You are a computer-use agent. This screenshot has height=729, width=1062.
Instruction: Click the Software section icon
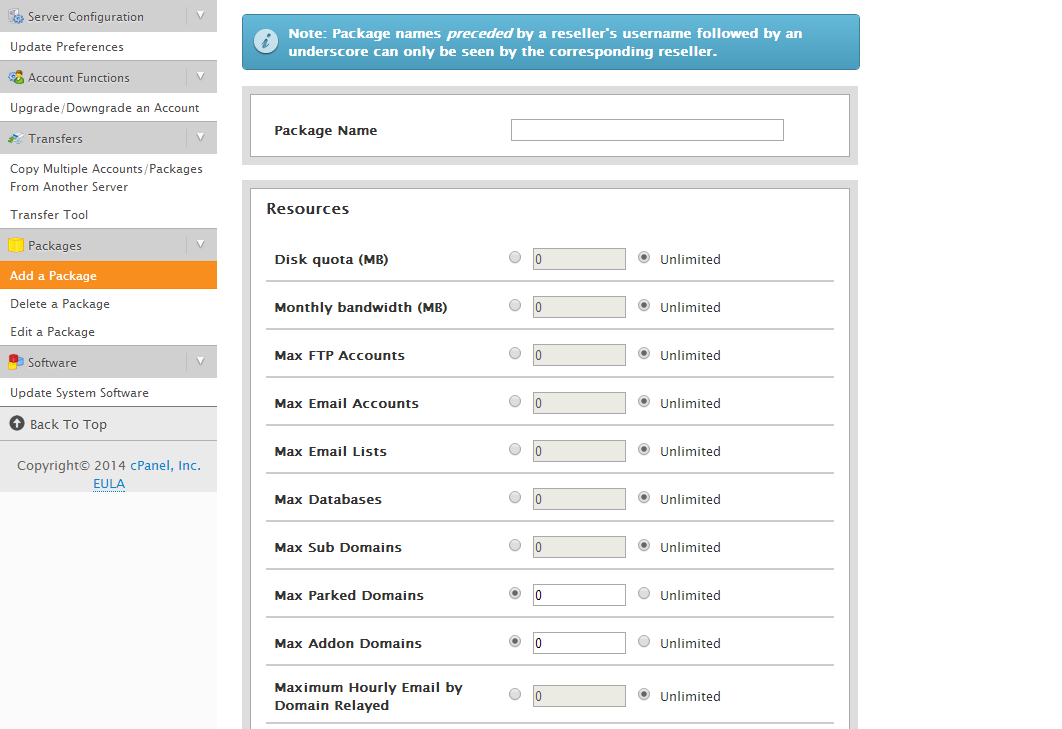[x=16, y=362]
